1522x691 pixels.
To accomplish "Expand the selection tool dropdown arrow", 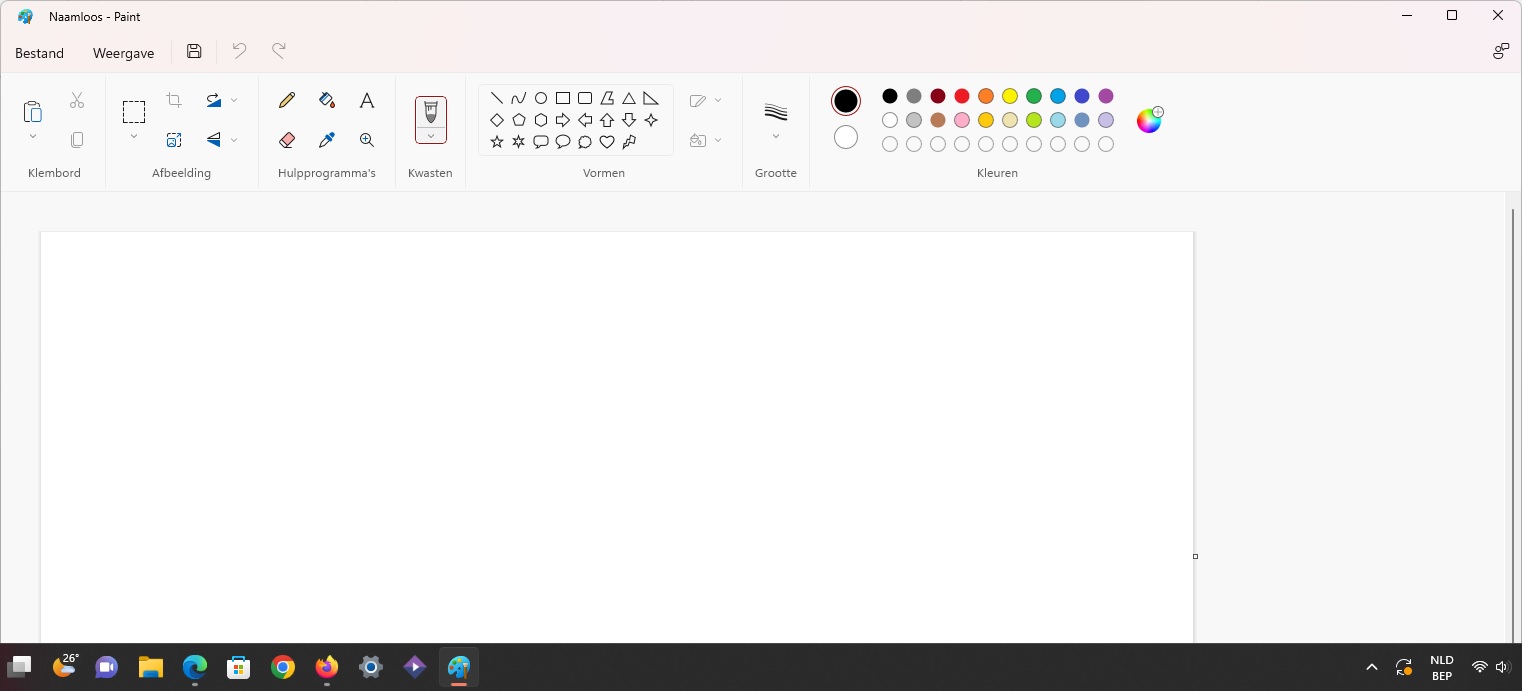I will tap(134, 137).
